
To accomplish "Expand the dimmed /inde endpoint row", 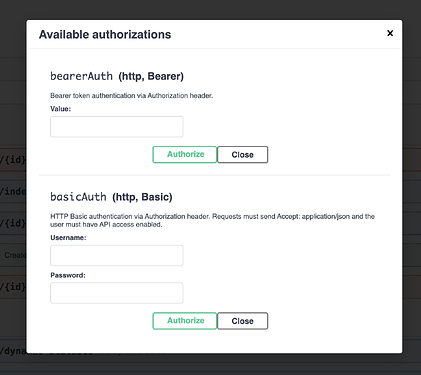I will coord(13,191).
